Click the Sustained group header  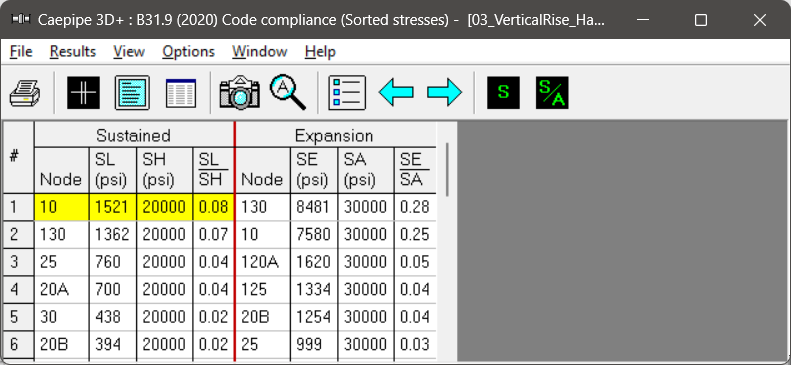(134, 135)
